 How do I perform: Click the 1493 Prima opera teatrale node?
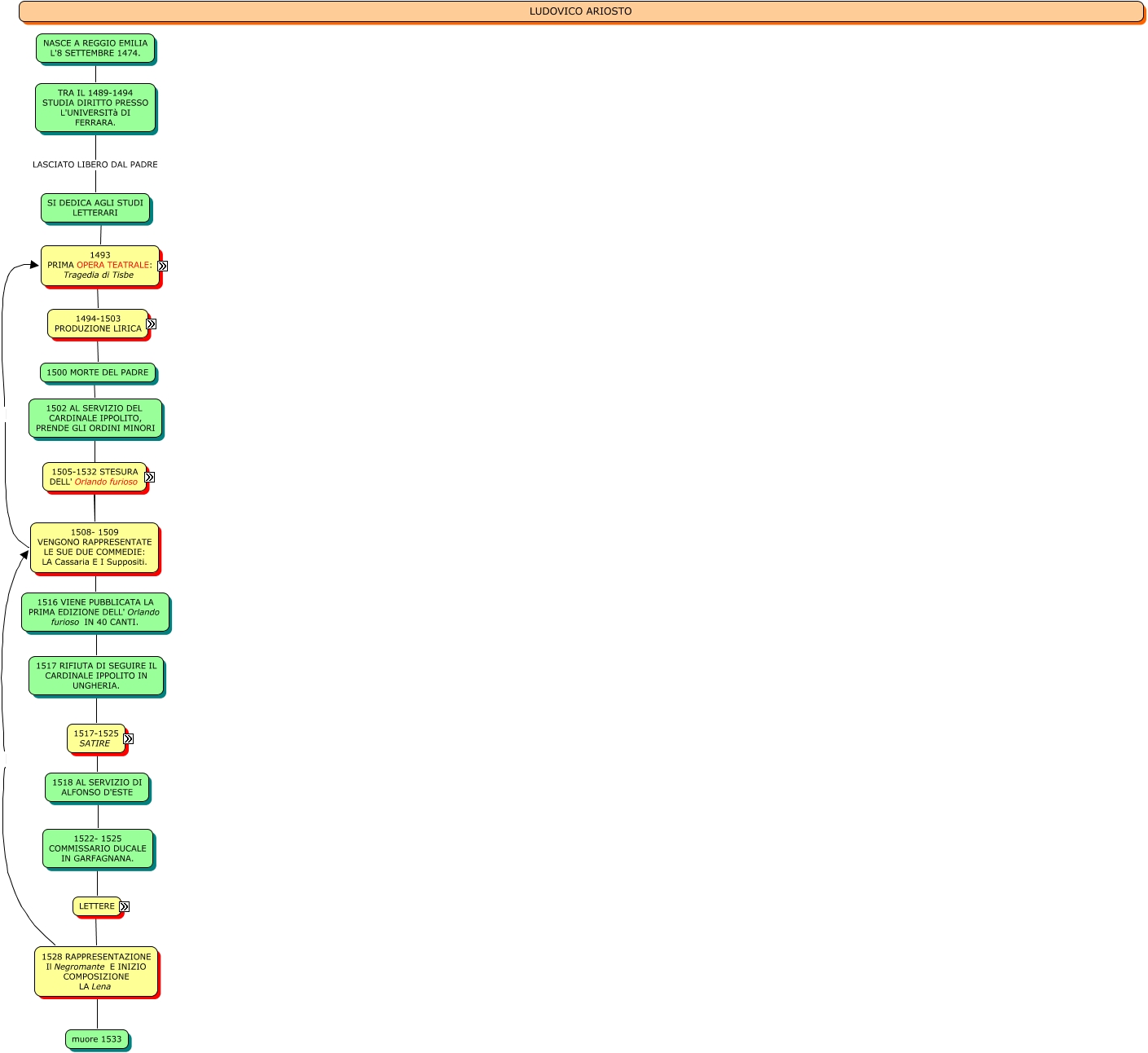pos(99,266)
